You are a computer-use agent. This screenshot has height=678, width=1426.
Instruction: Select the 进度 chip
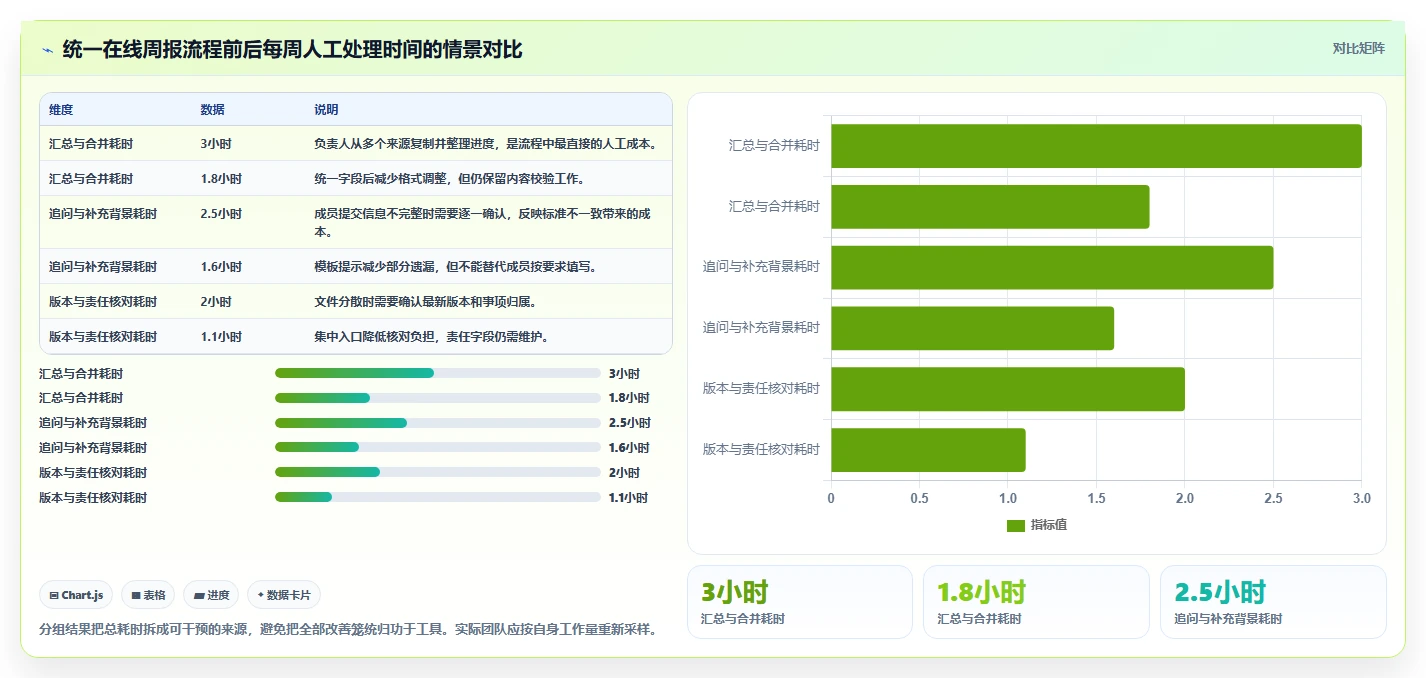click(211, 595)
